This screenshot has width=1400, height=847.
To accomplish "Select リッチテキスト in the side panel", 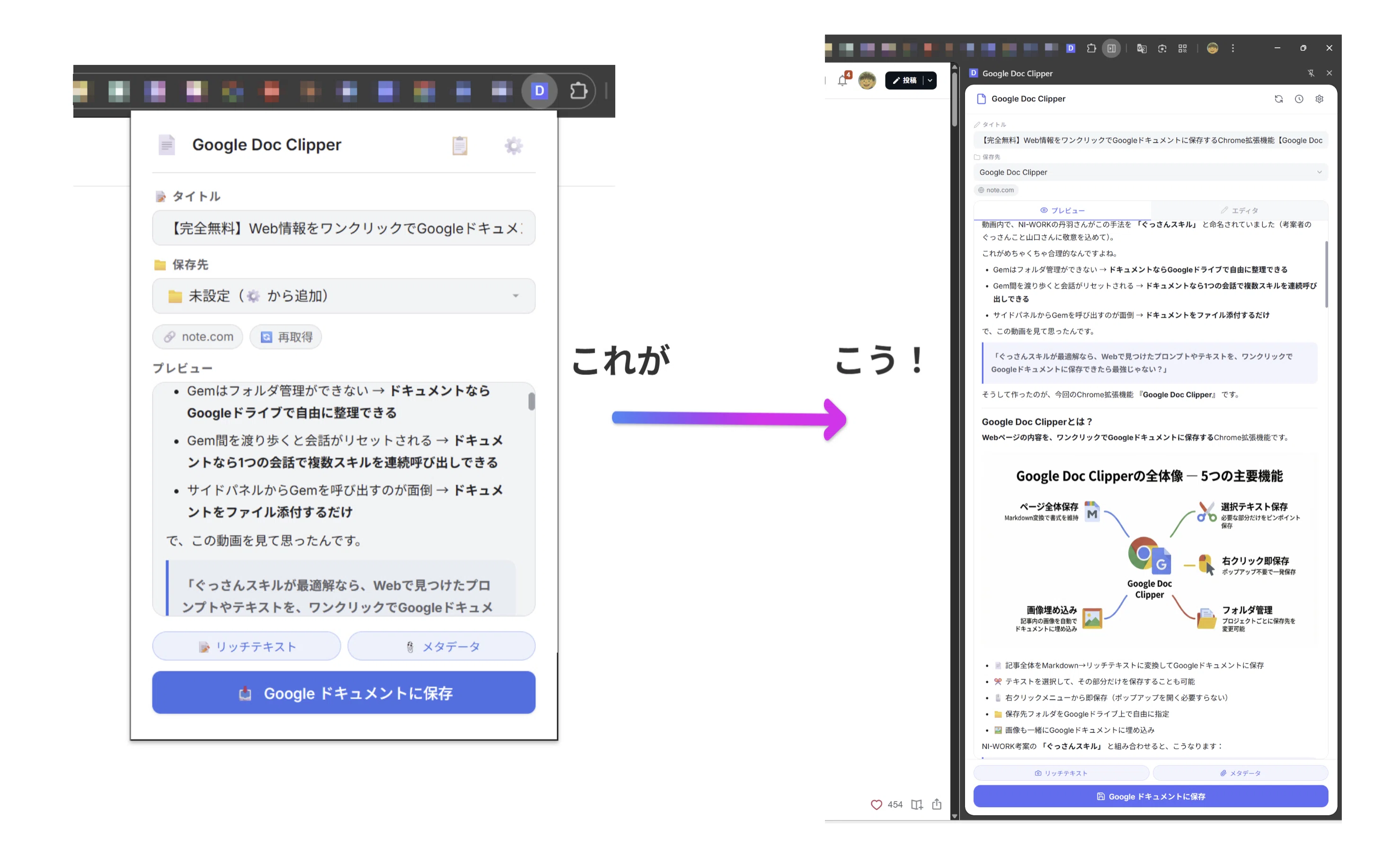I will [1061, 773].
